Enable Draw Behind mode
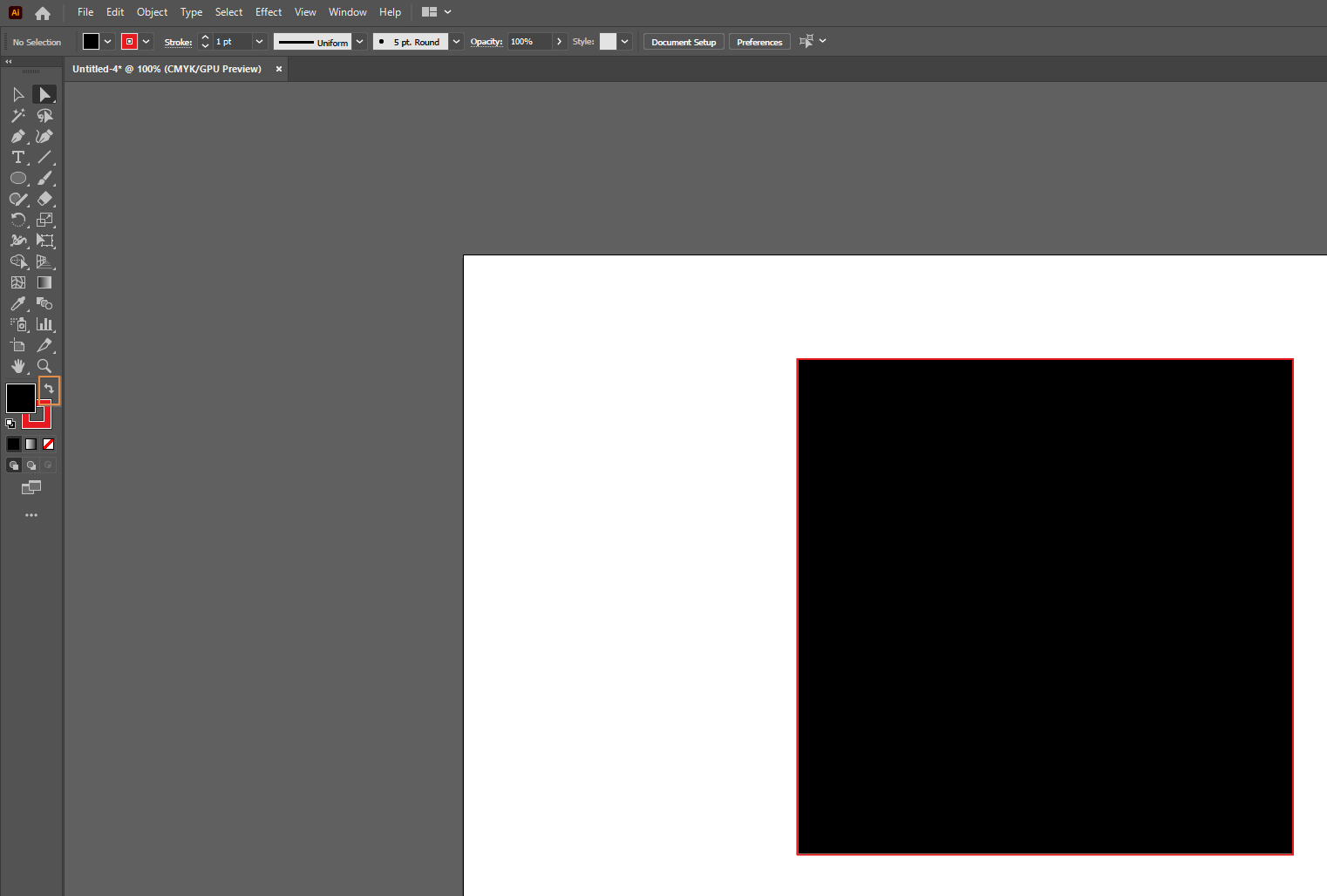Viewport: 1327px width, 896px height. 31,465
